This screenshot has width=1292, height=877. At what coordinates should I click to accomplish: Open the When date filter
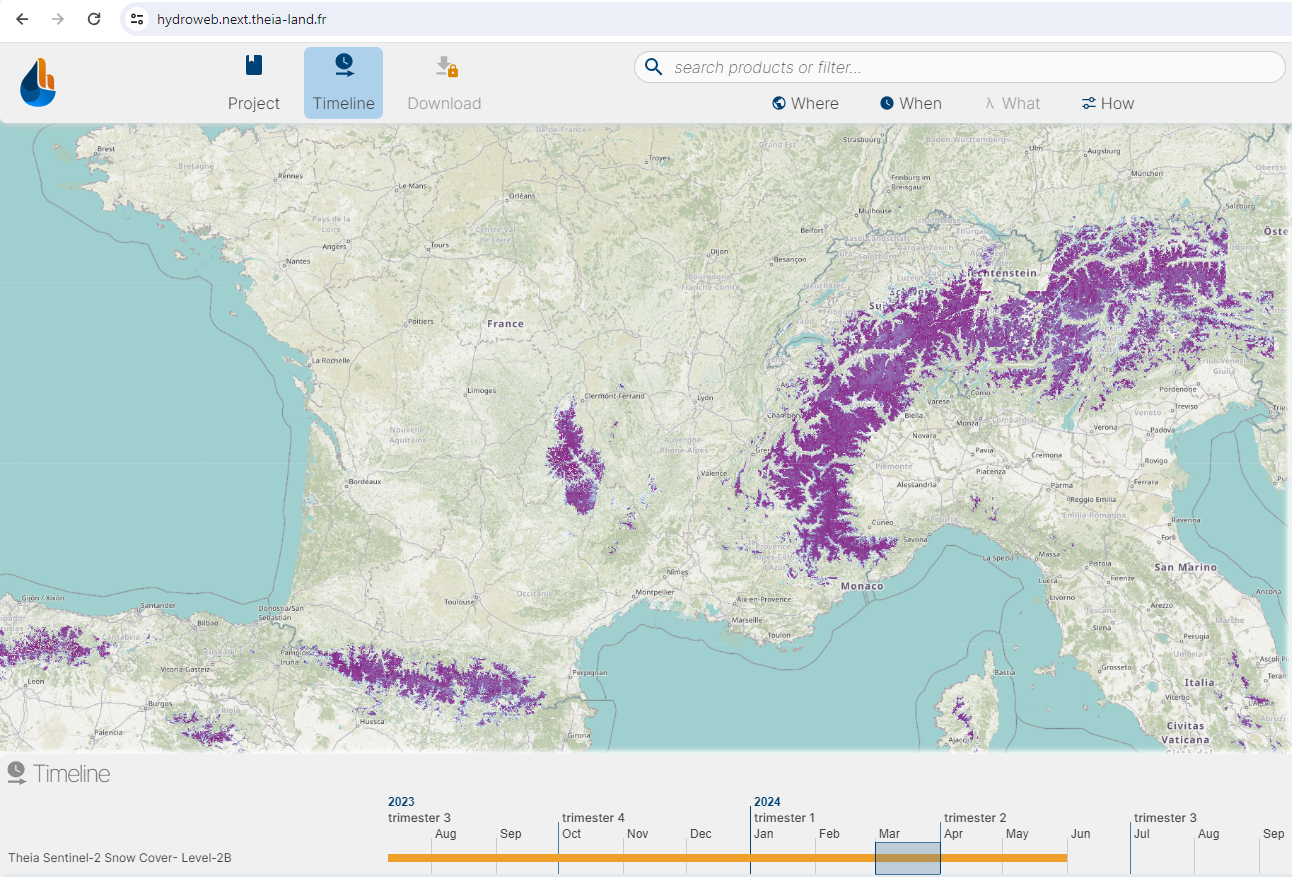[x=910, y=103]
